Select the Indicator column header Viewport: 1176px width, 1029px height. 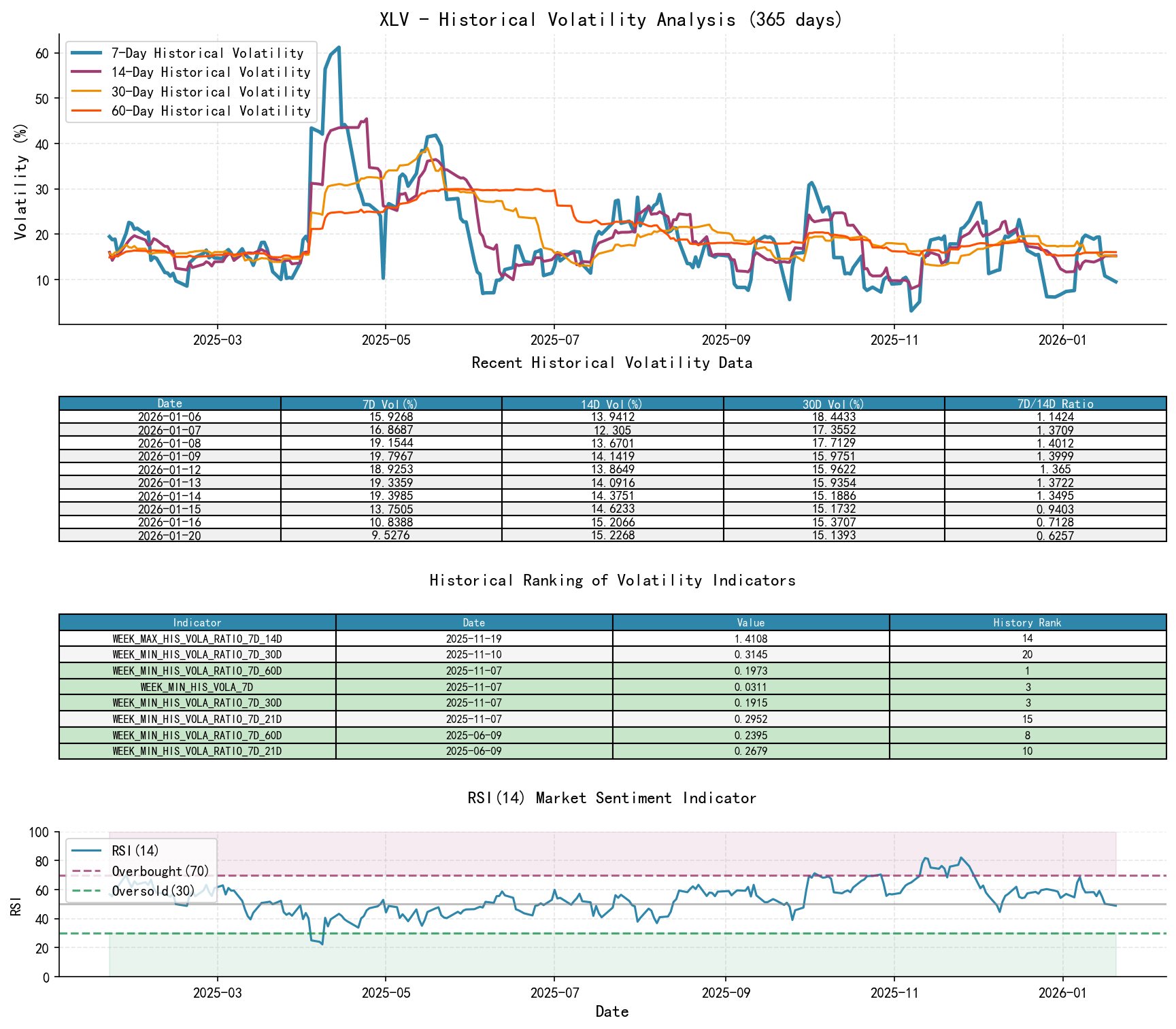point(197,622)
